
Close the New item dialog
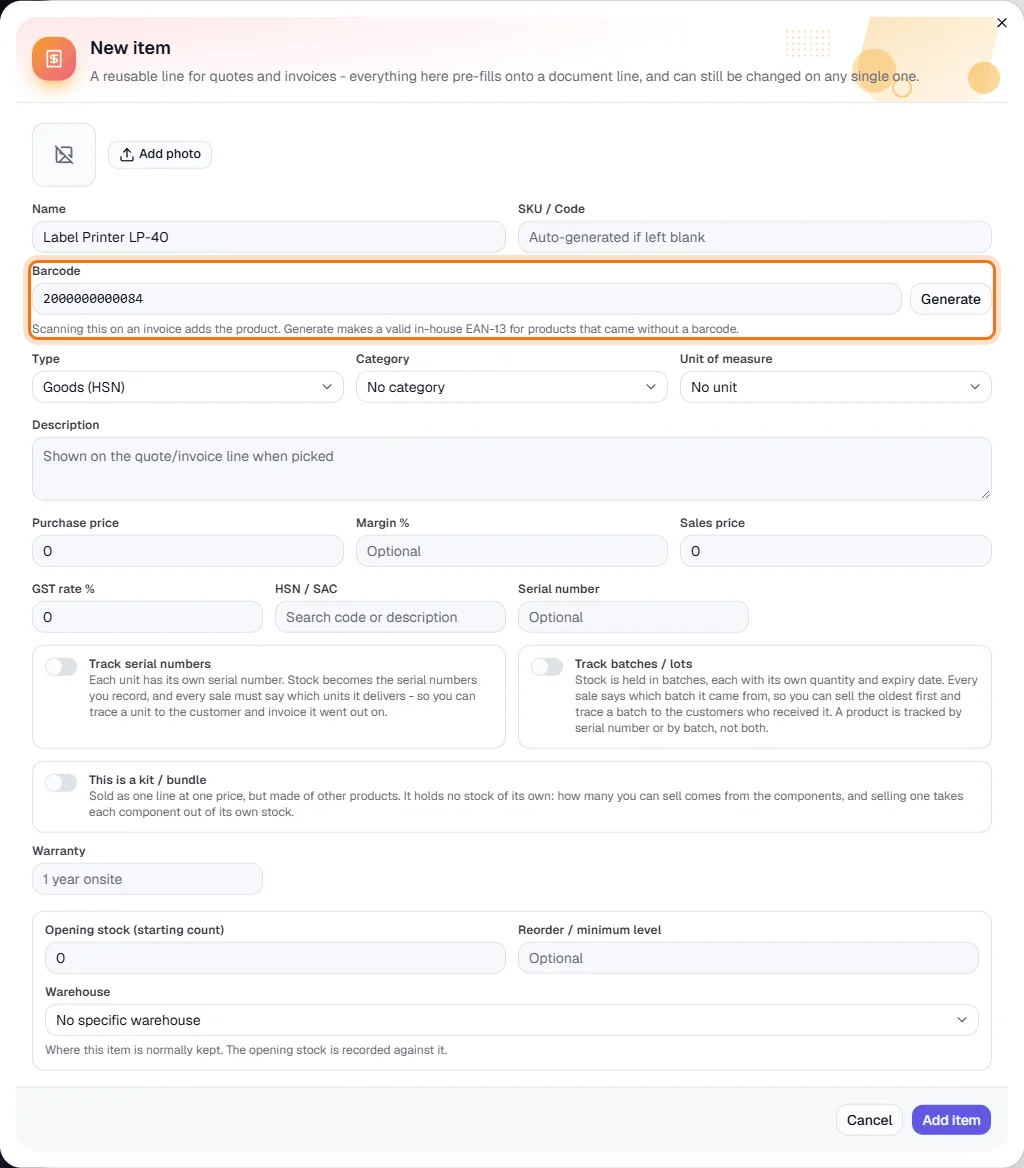tap(1002, 23)
